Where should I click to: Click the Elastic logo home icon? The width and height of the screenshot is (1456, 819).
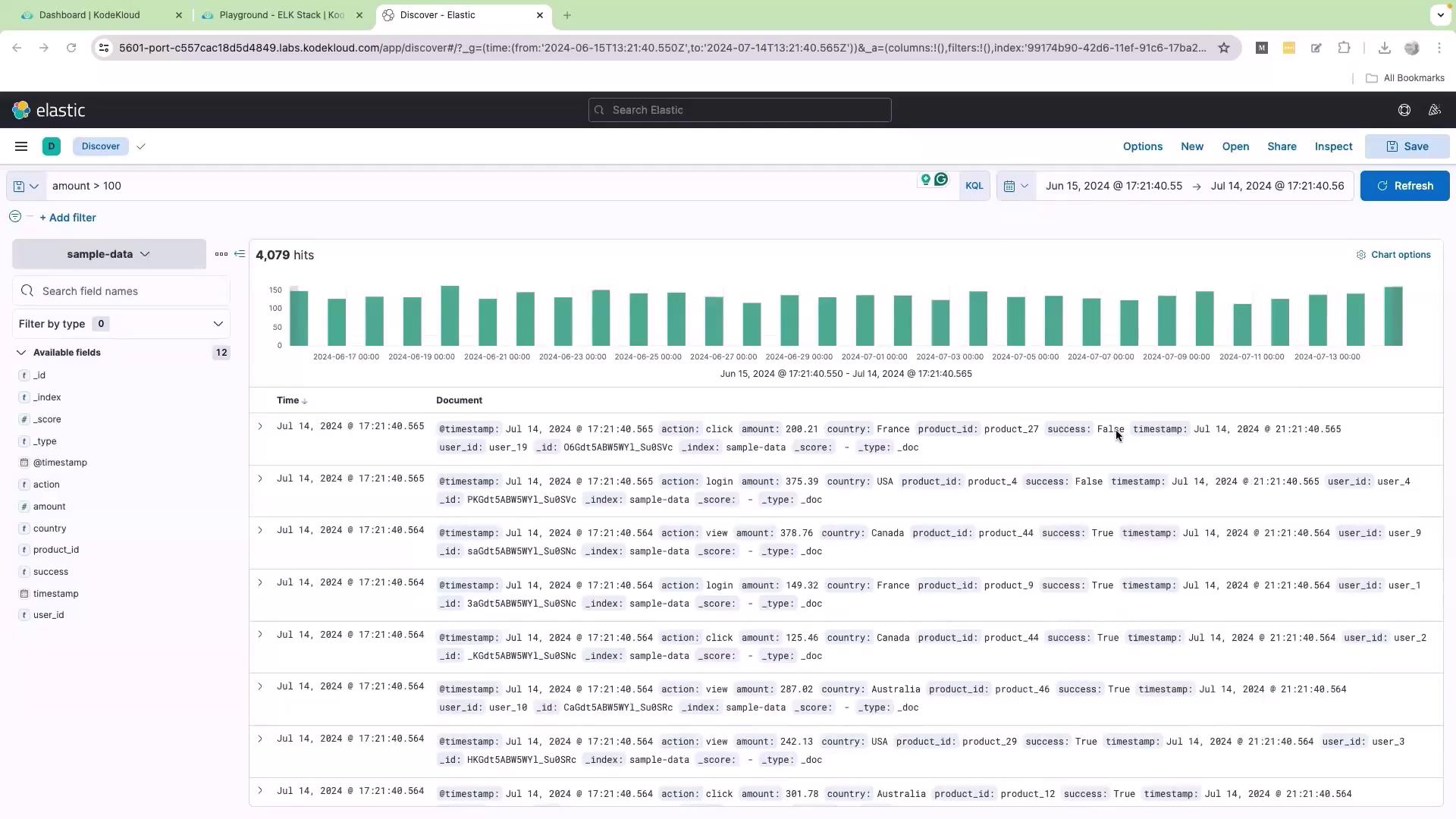21,111
